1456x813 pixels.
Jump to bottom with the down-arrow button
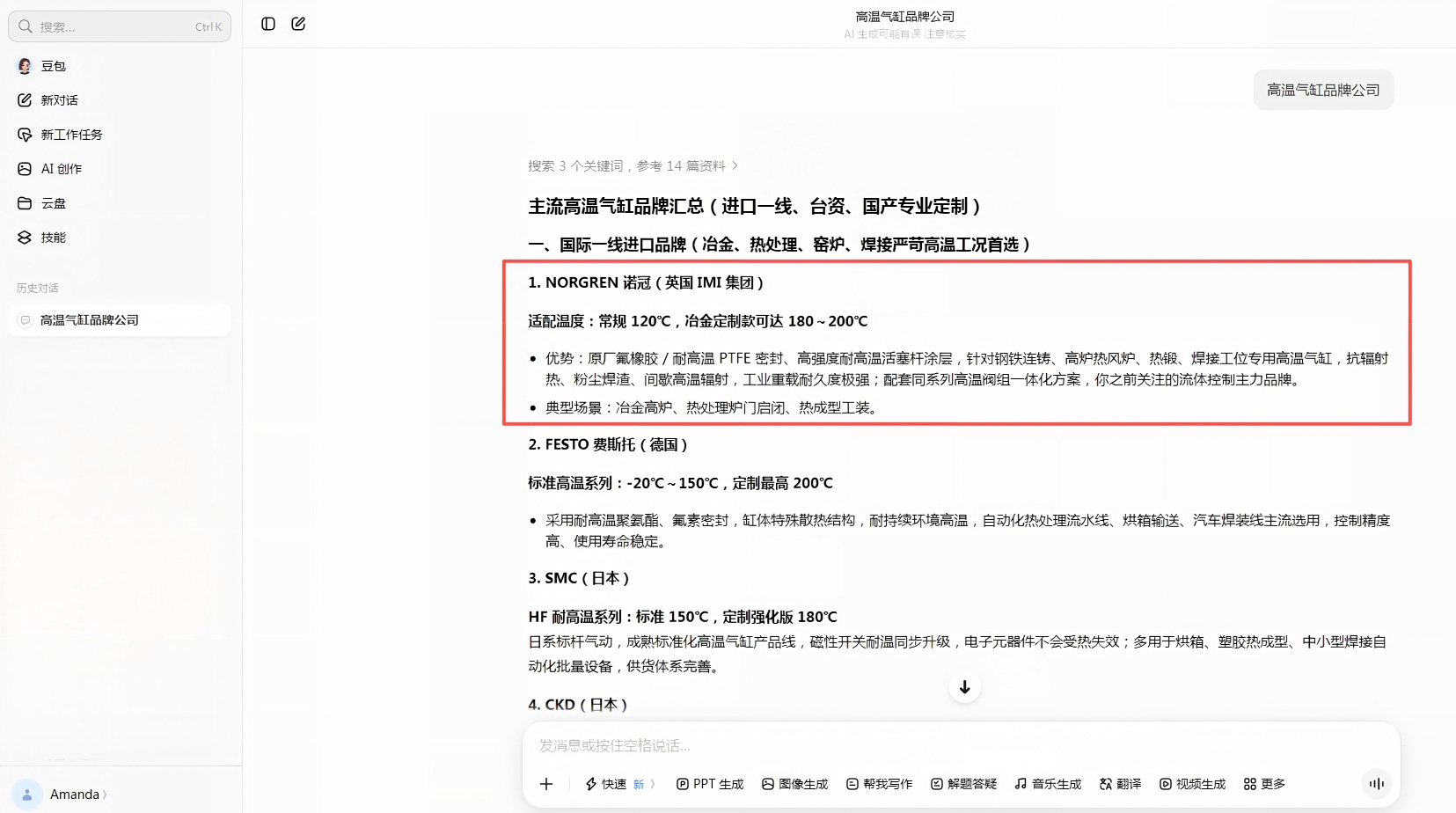coord(964,687)
